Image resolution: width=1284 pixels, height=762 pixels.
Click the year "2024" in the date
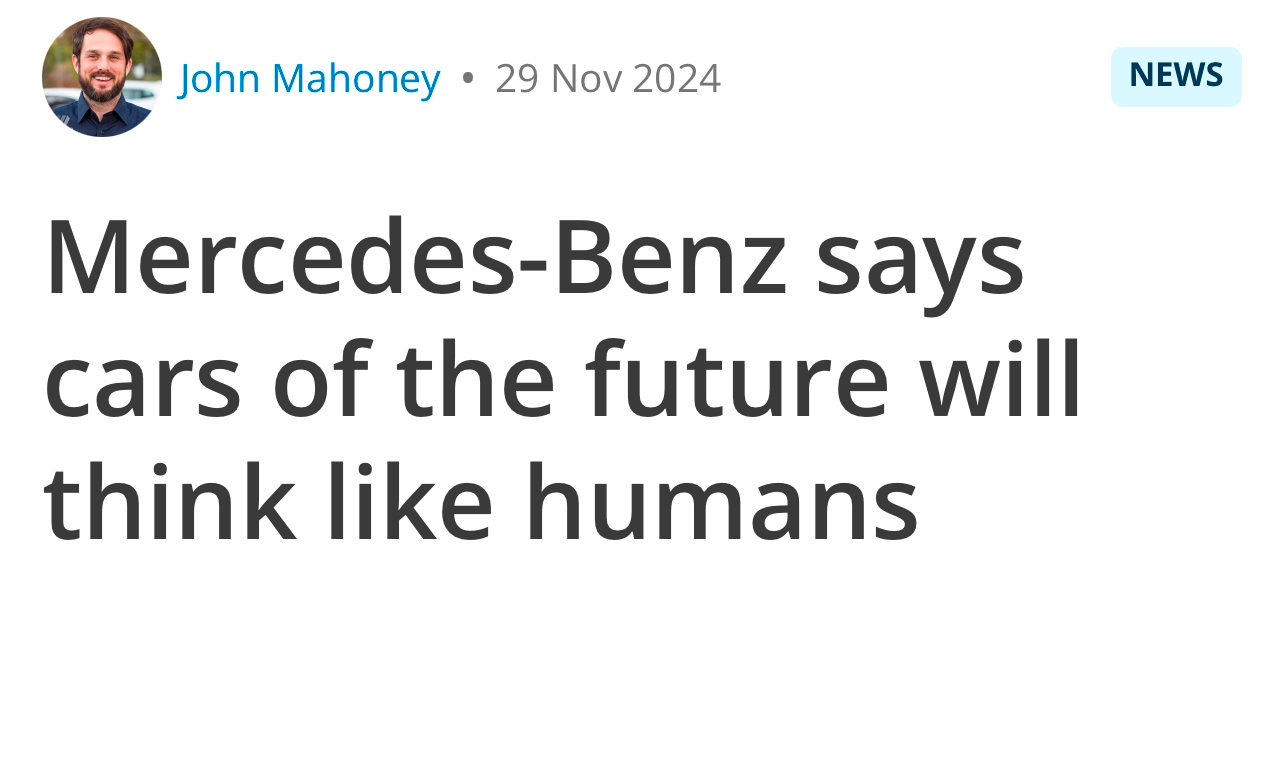677,78
